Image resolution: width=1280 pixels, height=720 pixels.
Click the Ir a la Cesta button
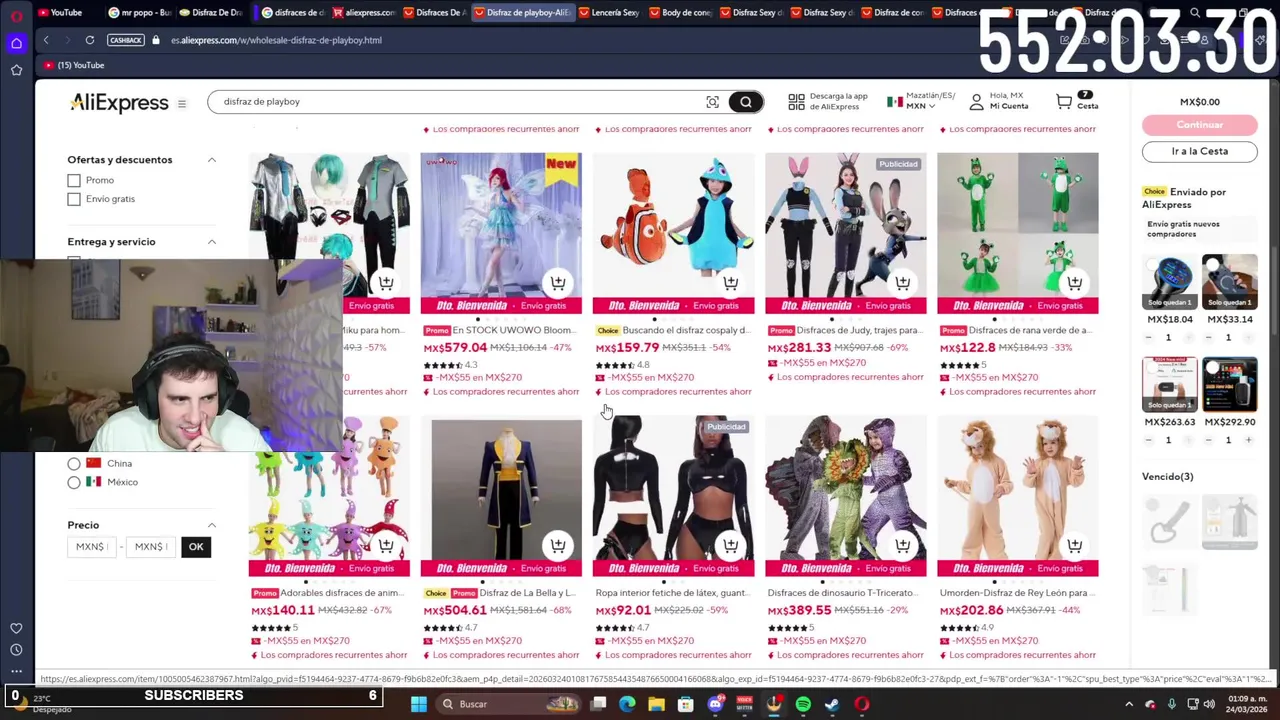coord(1199,151)
